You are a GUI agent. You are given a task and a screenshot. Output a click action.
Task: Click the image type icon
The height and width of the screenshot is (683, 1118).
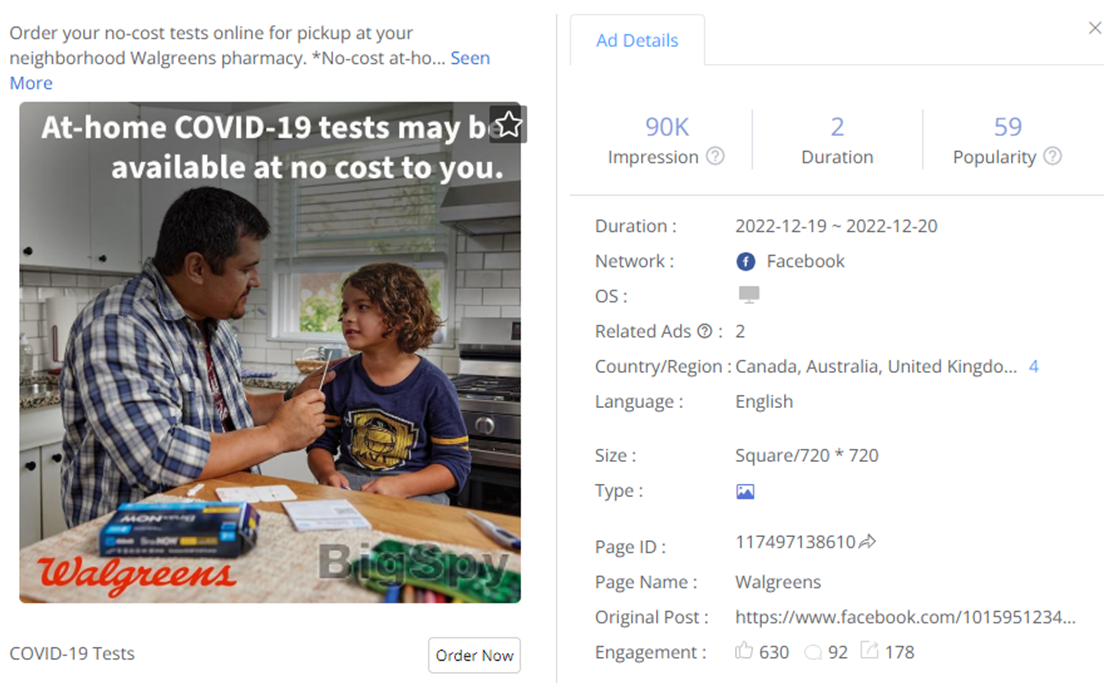tap(745, 491)
